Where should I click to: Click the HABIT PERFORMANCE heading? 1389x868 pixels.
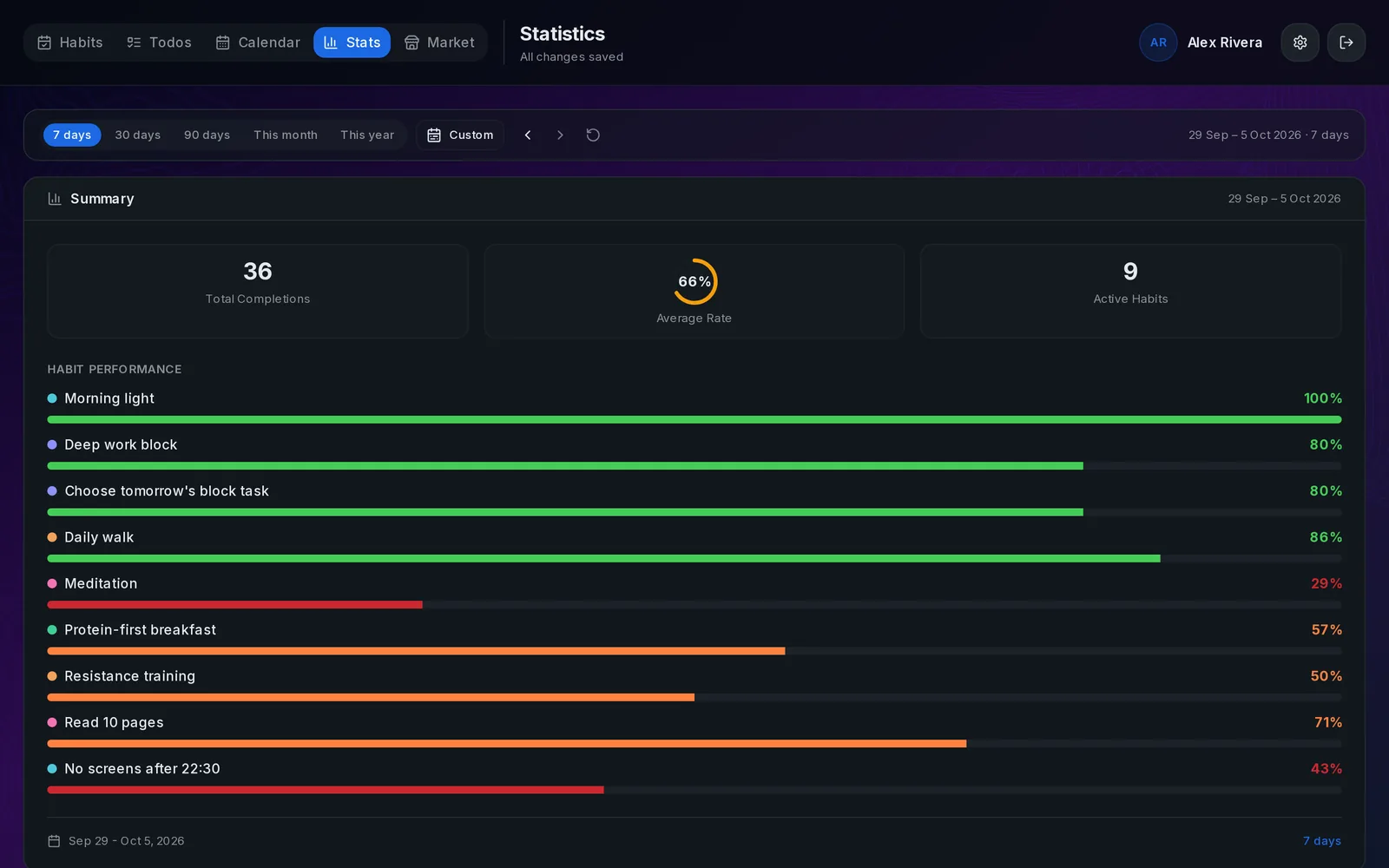pos(115,370)
